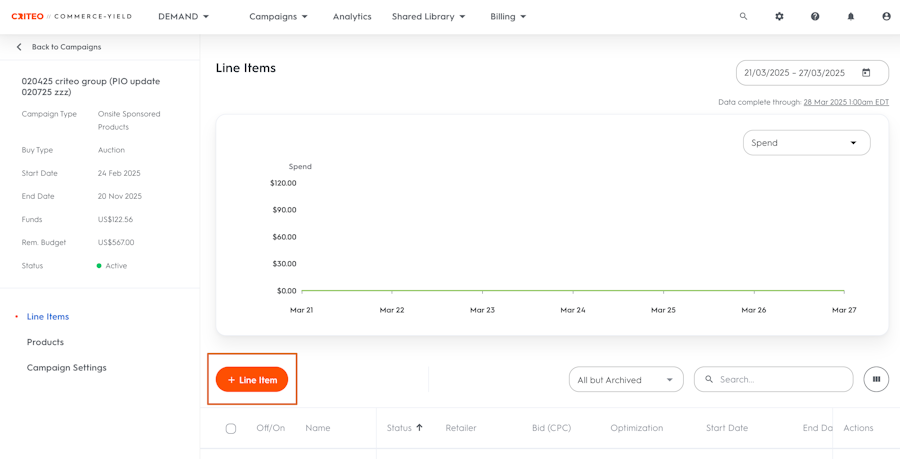The image size is (900, 459).
Task: Click the line items Search field
Action: (x=780, y=380)
